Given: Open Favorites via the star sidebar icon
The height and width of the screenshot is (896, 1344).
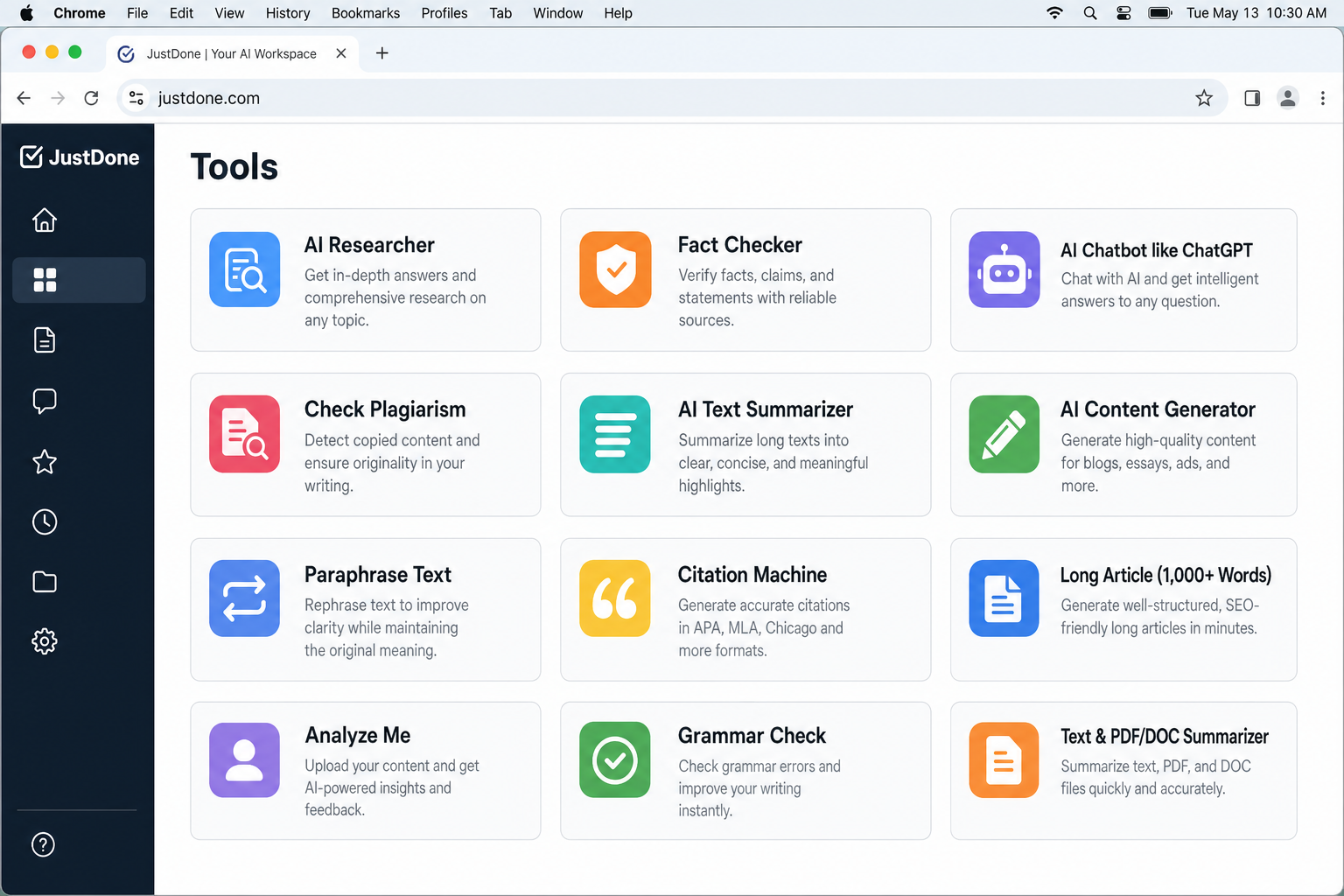Looking at the screenshot, I should (x=44, y=462).
